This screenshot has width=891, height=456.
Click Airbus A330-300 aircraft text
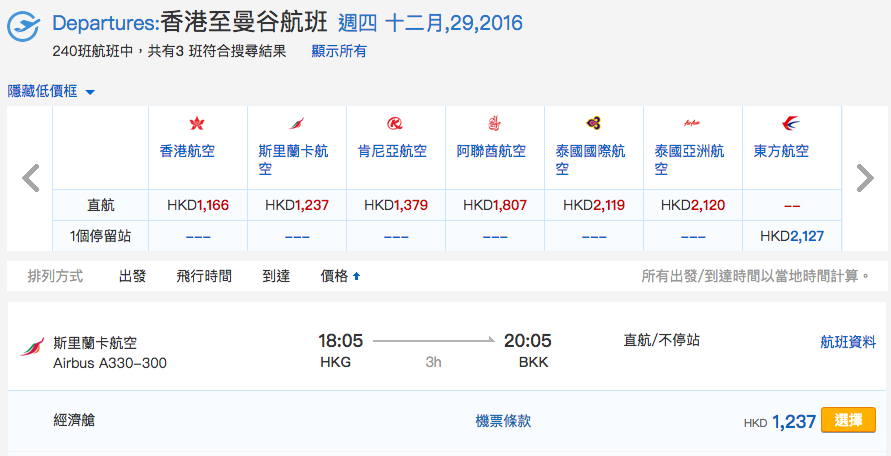point(110,363)
